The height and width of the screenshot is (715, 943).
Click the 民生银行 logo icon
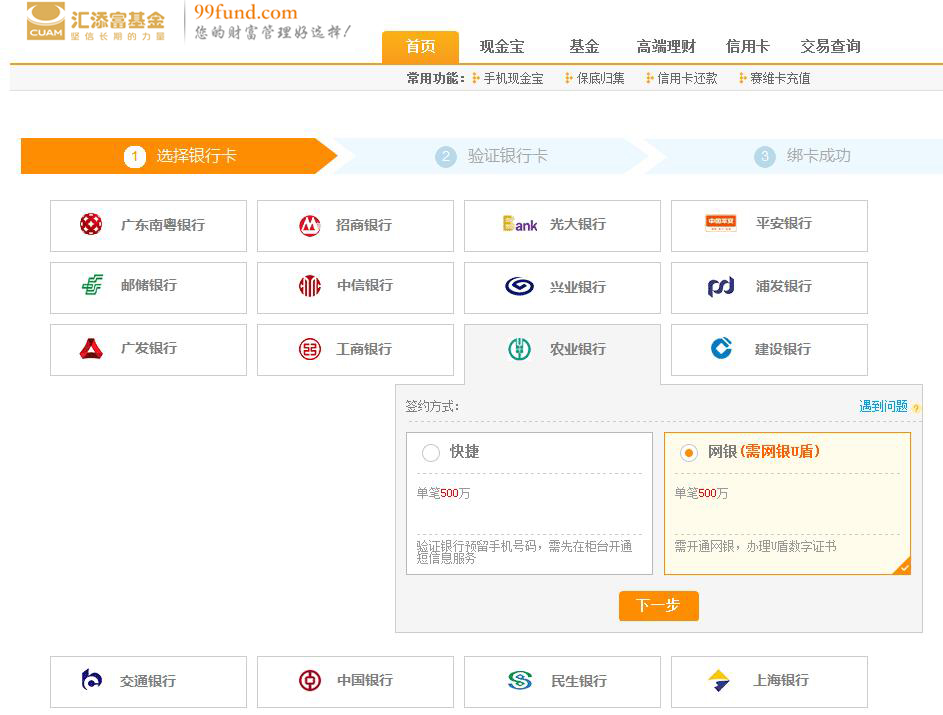coord(519,681)
